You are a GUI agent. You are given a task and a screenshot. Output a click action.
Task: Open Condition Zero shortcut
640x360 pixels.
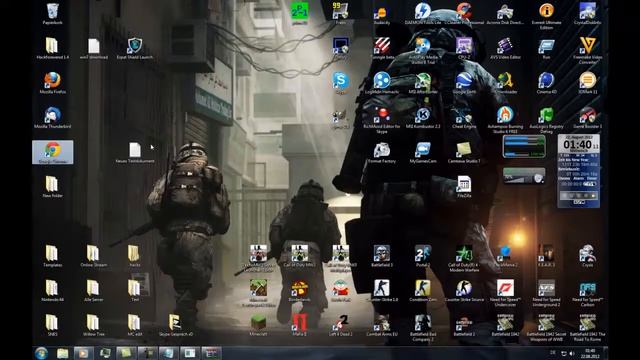pyautogui.click(x=423, y=291)
